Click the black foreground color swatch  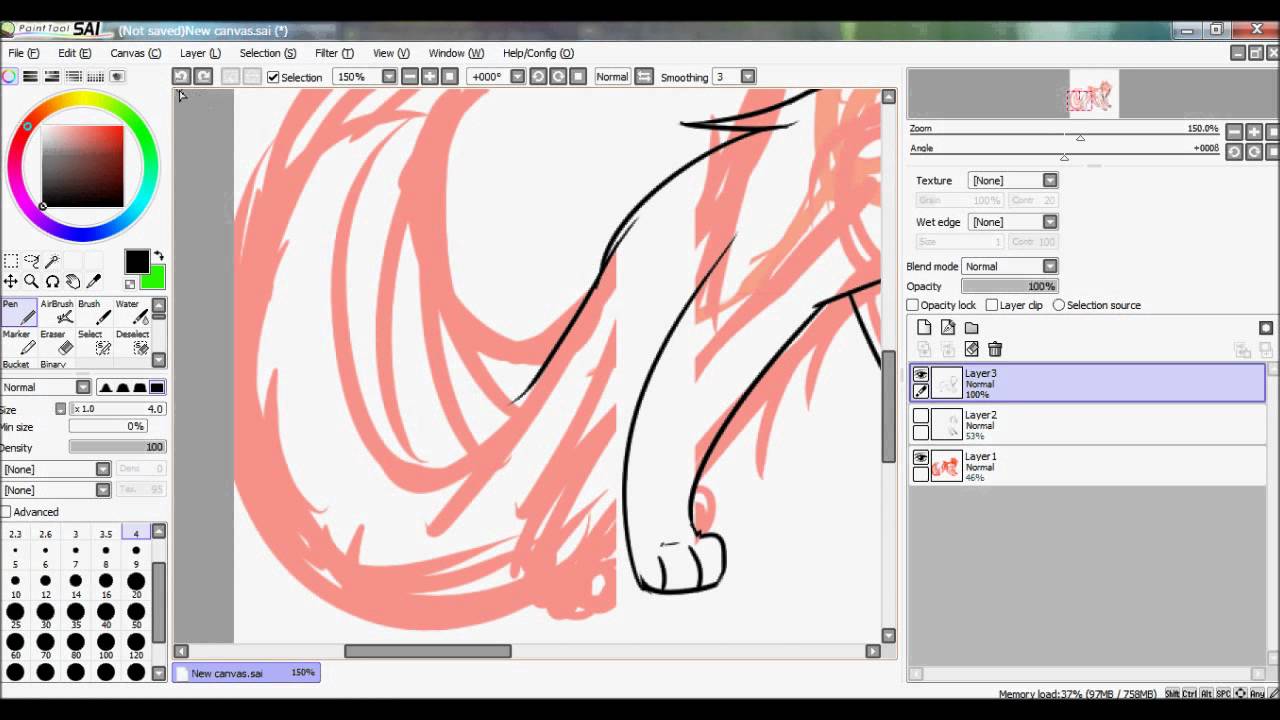tap(137, 262)
